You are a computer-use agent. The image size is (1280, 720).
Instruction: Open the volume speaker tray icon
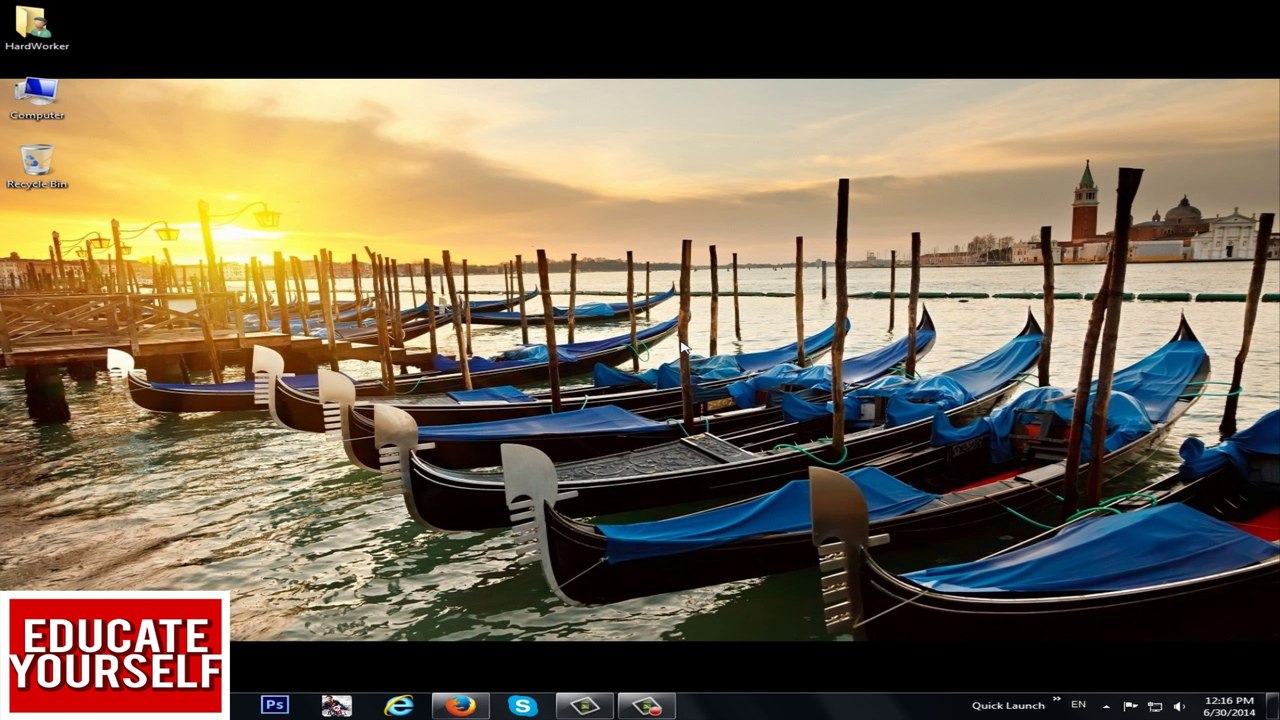click(1179, 706)
